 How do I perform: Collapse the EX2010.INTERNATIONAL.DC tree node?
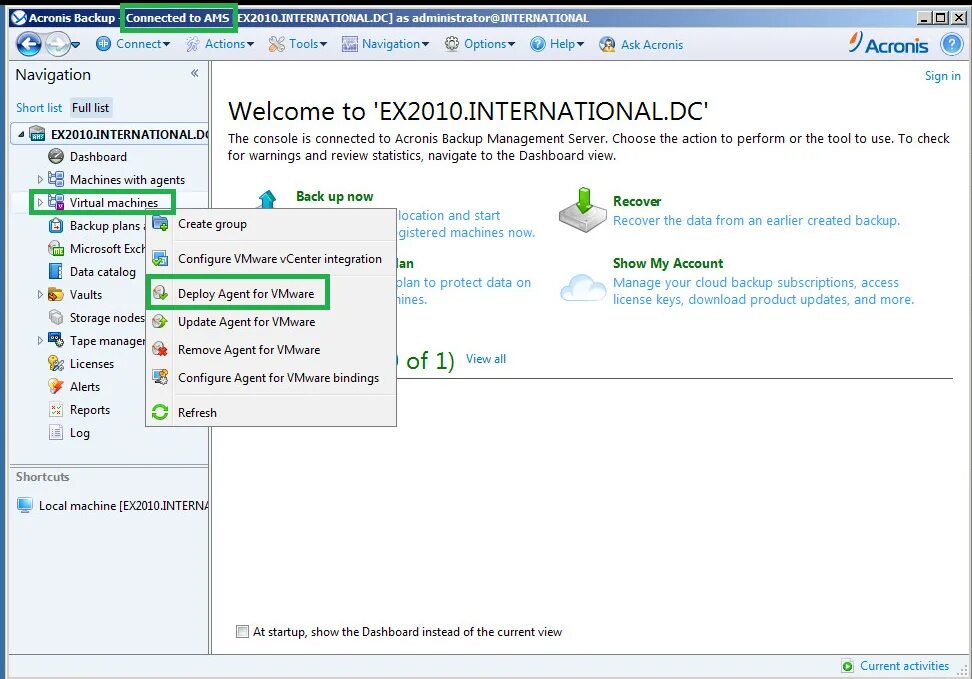[20, 133]
